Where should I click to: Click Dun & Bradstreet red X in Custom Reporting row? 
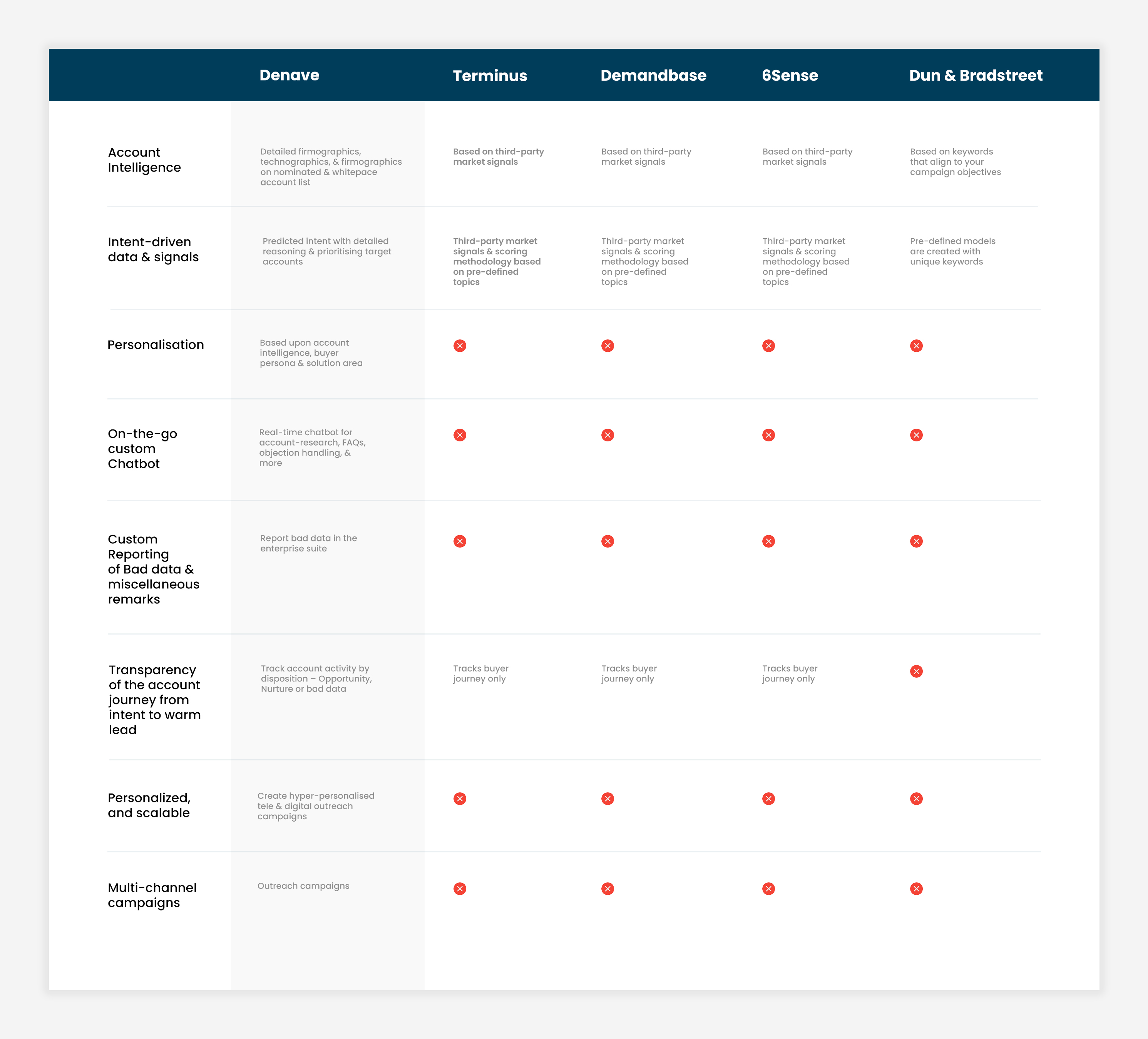pos(916,541)
